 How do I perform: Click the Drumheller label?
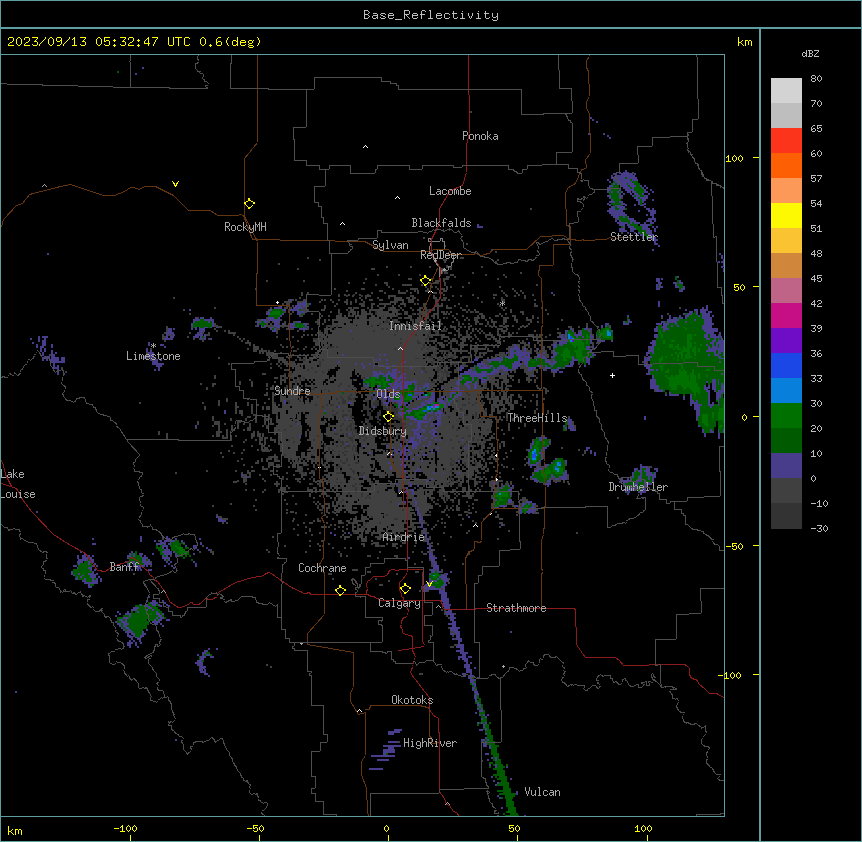(x=638, y=487)
